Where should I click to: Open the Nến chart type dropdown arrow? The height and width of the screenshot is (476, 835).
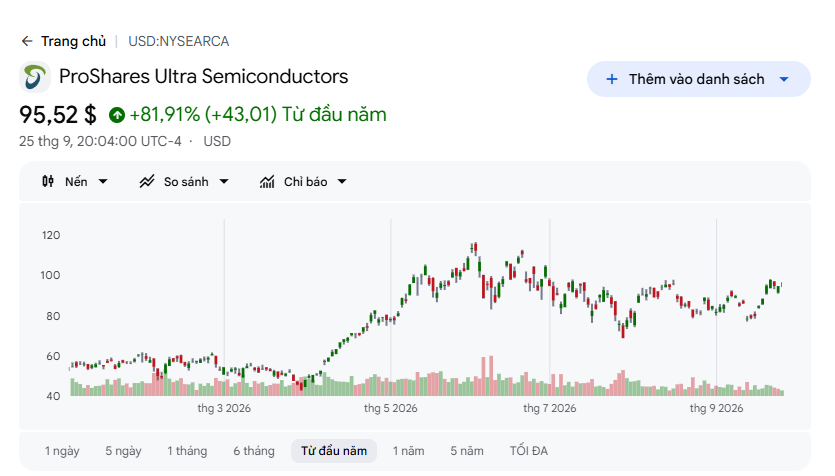click(103, 182)
